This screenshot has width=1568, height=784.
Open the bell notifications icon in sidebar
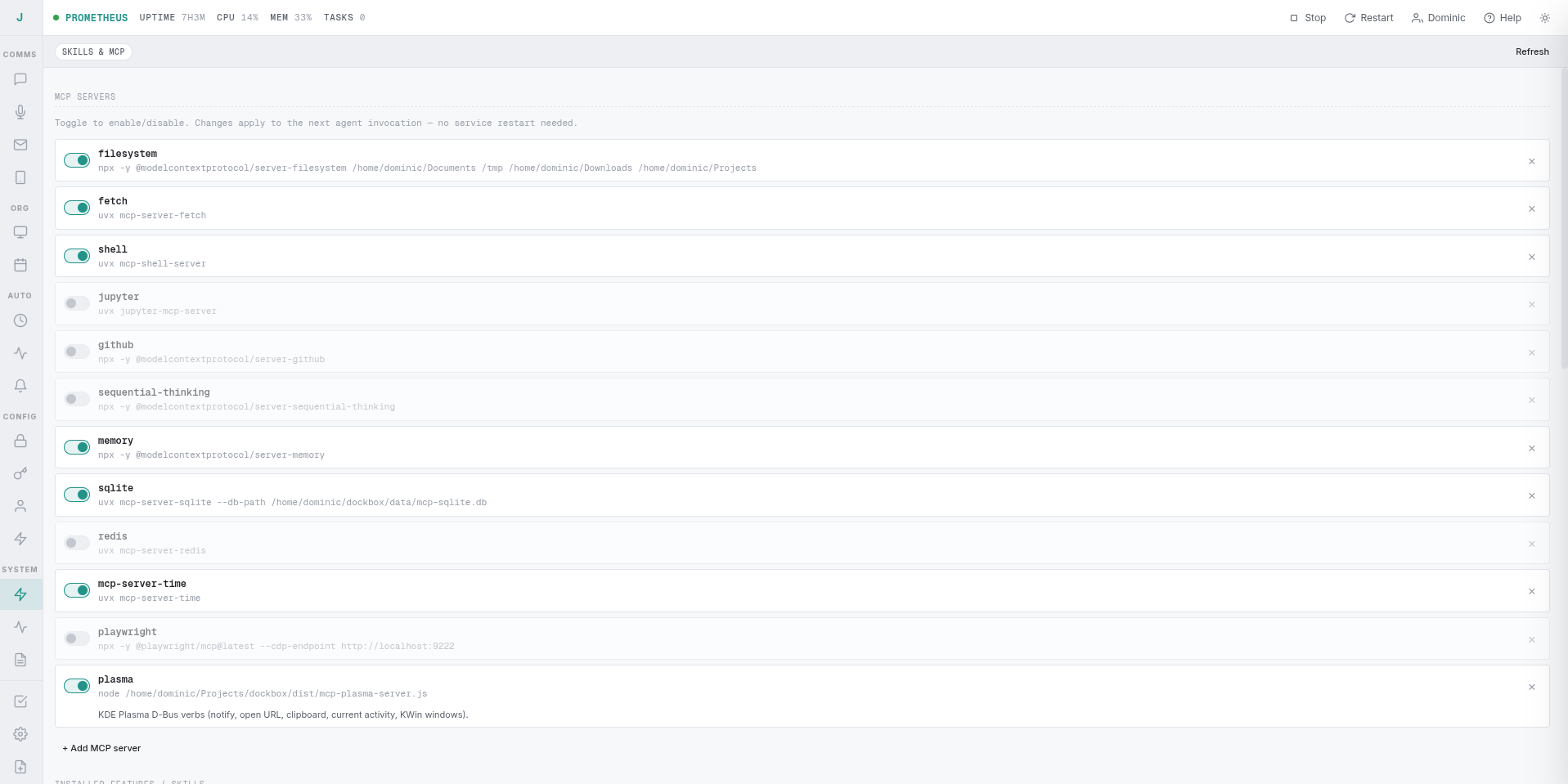click(x=20, y=386)
